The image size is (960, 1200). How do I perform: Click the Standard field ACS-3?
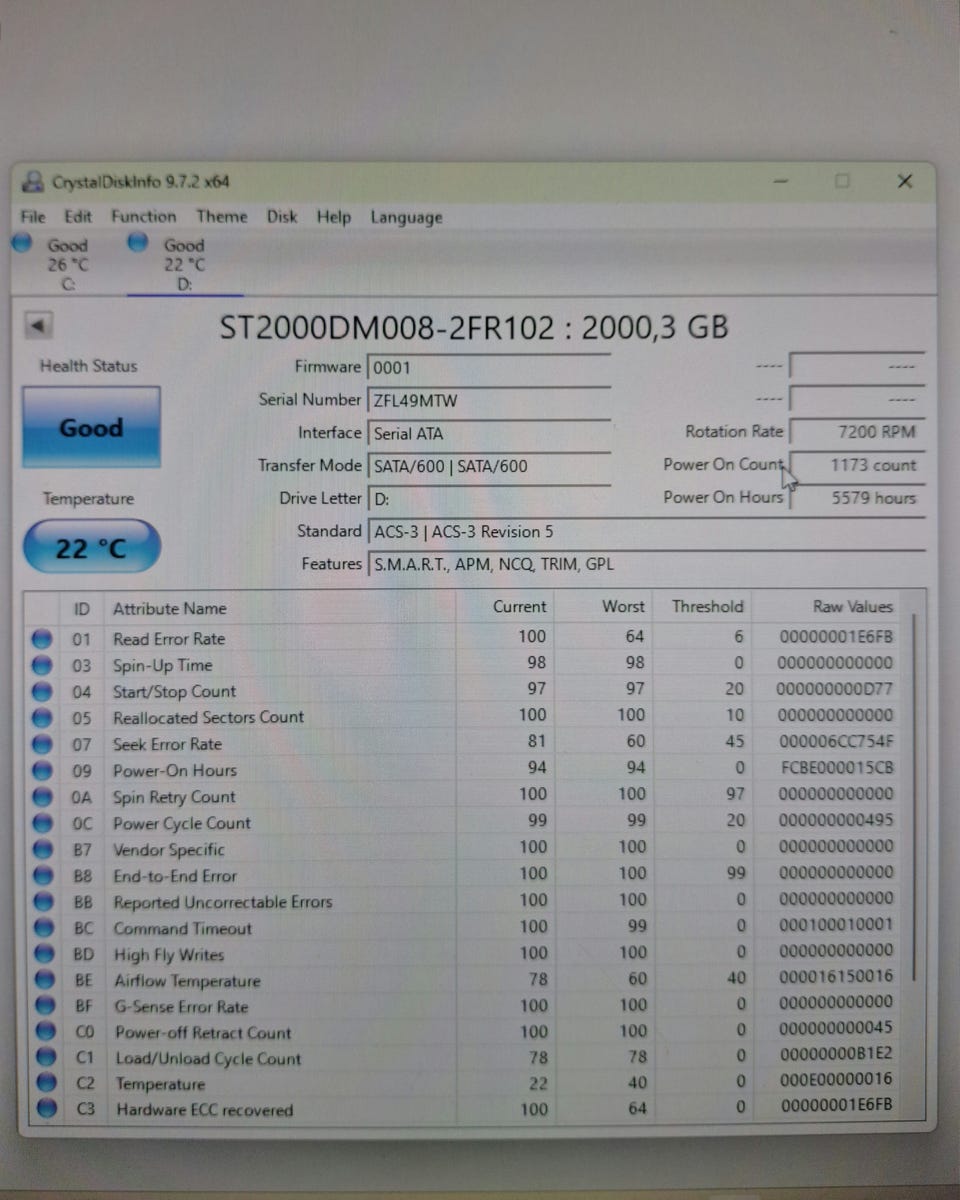(646, 532)
